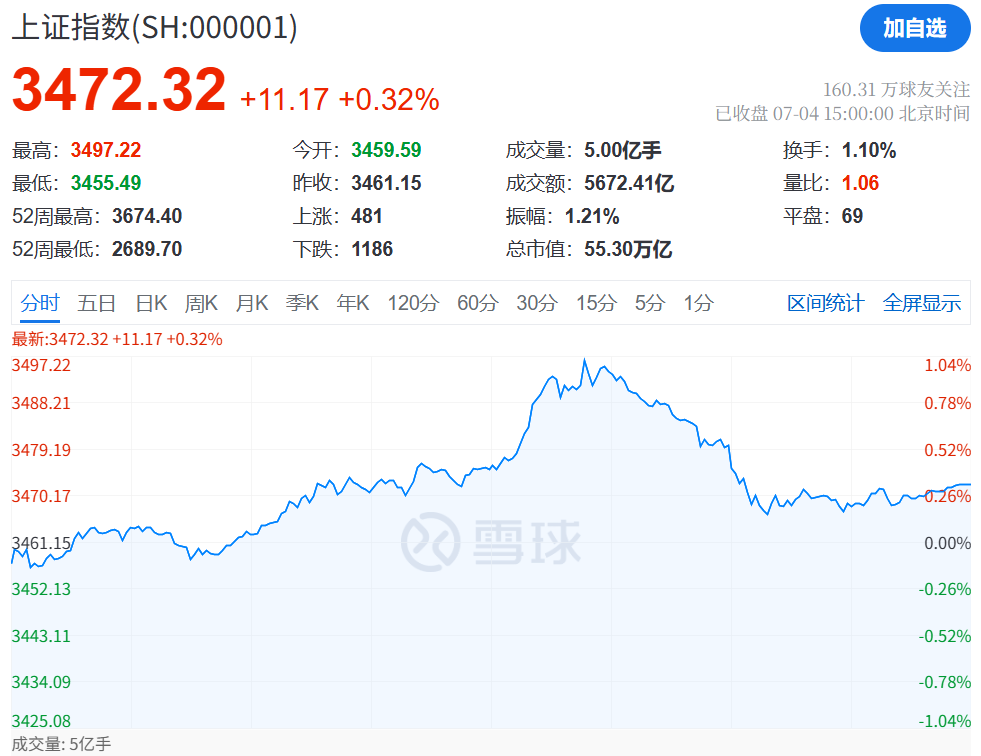
Task: Pick the 15分 interval tab
Action: click(x=596, y=303)
